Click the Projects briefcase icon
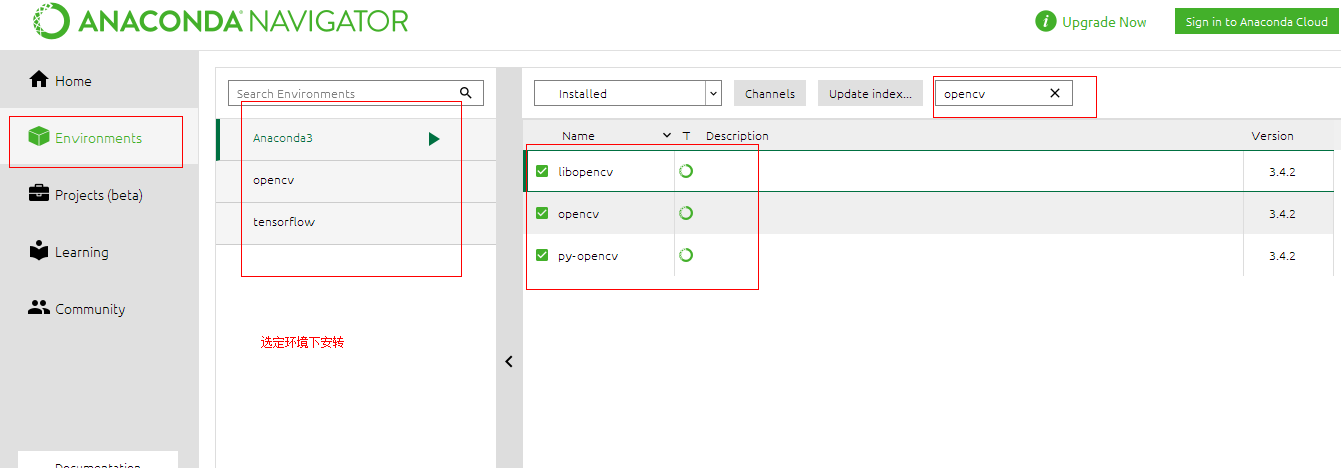 (39, 194)
